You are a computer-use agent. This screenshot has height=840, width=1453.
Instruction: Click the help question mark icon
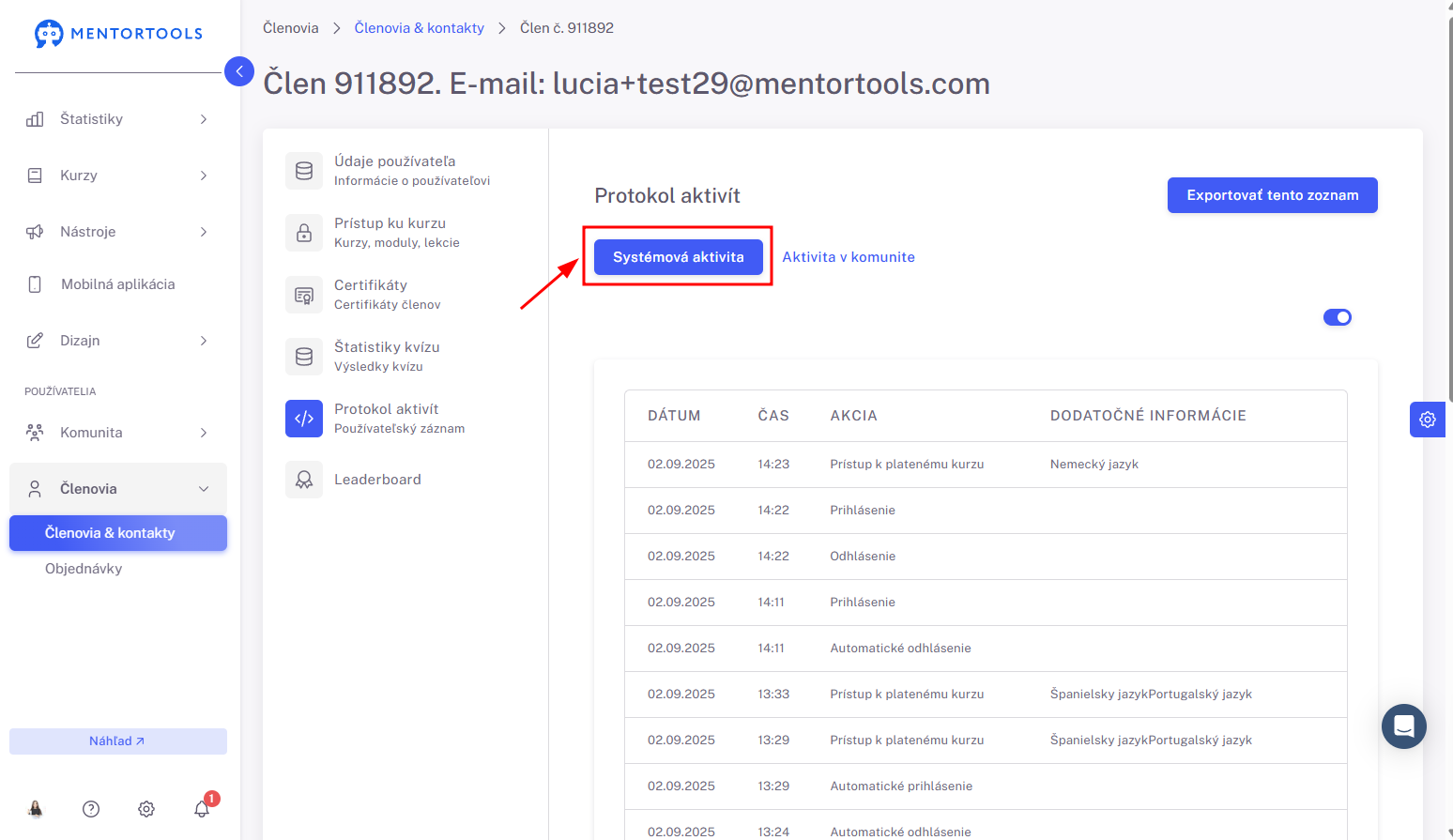click(x=91, y=809)
